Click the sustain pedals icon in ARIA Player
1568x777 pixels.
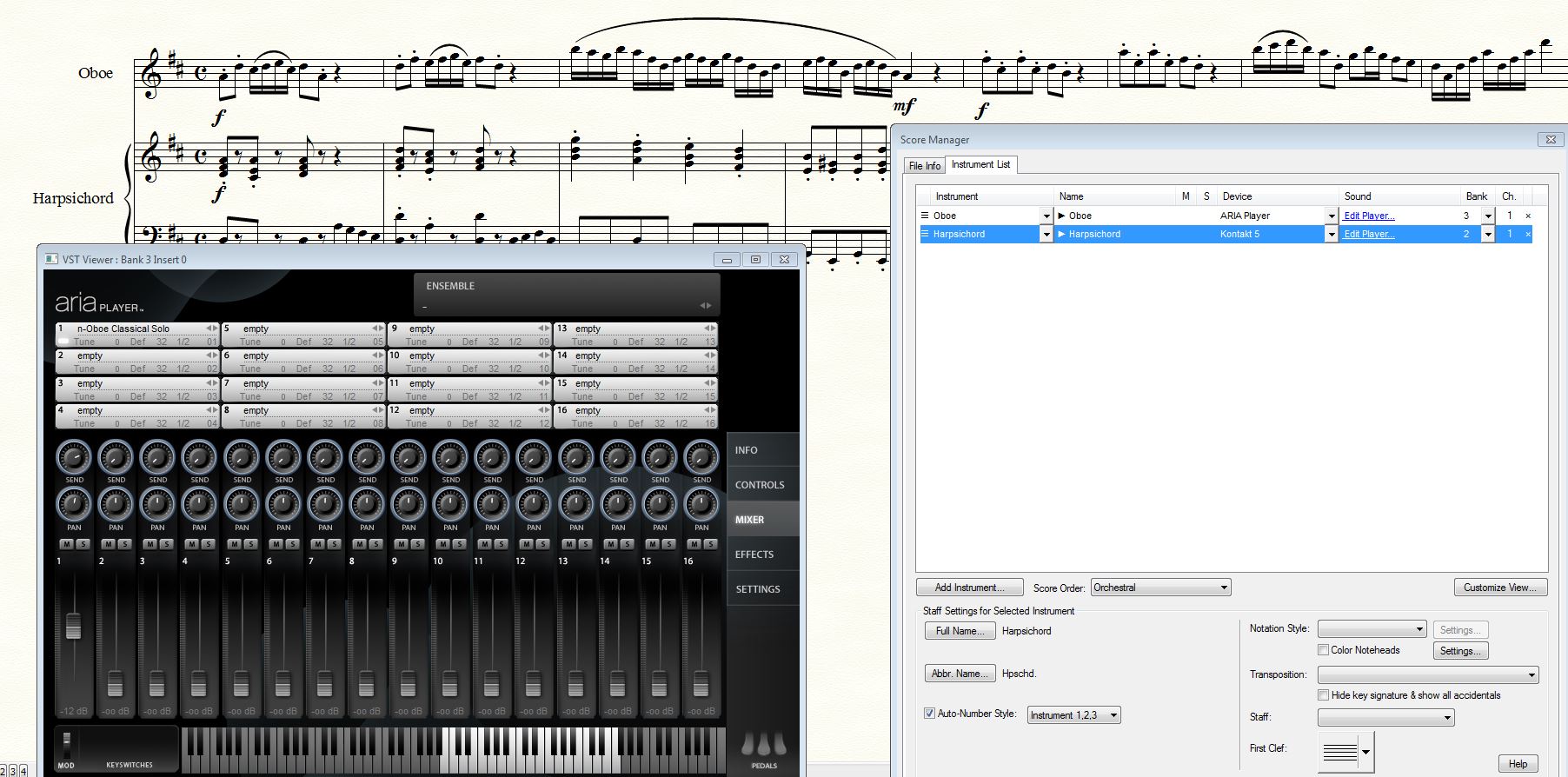click(764, 745)
